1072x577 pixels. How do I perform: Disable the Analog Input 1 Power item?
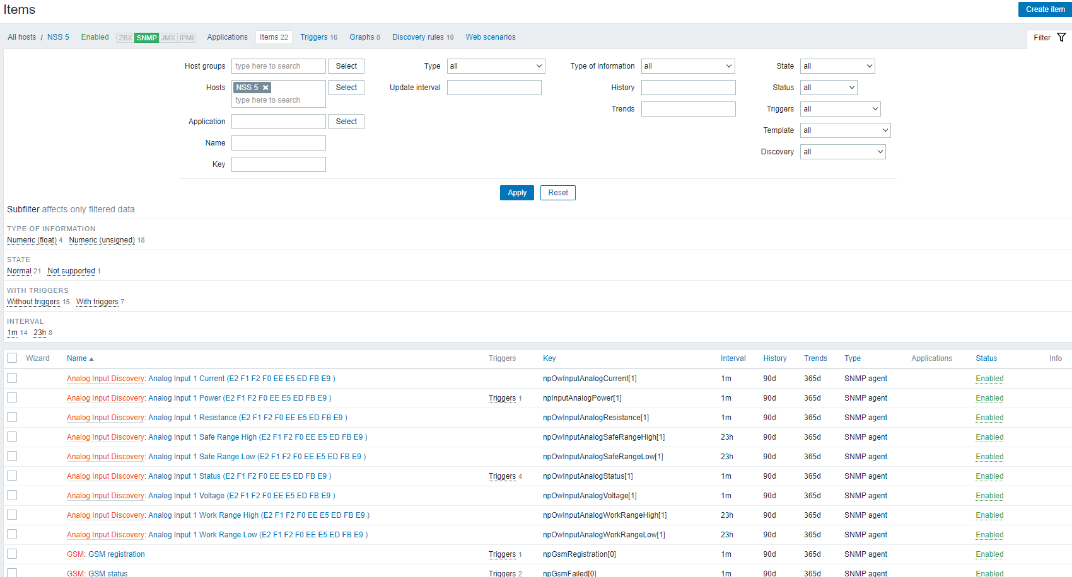pos(989,398)
